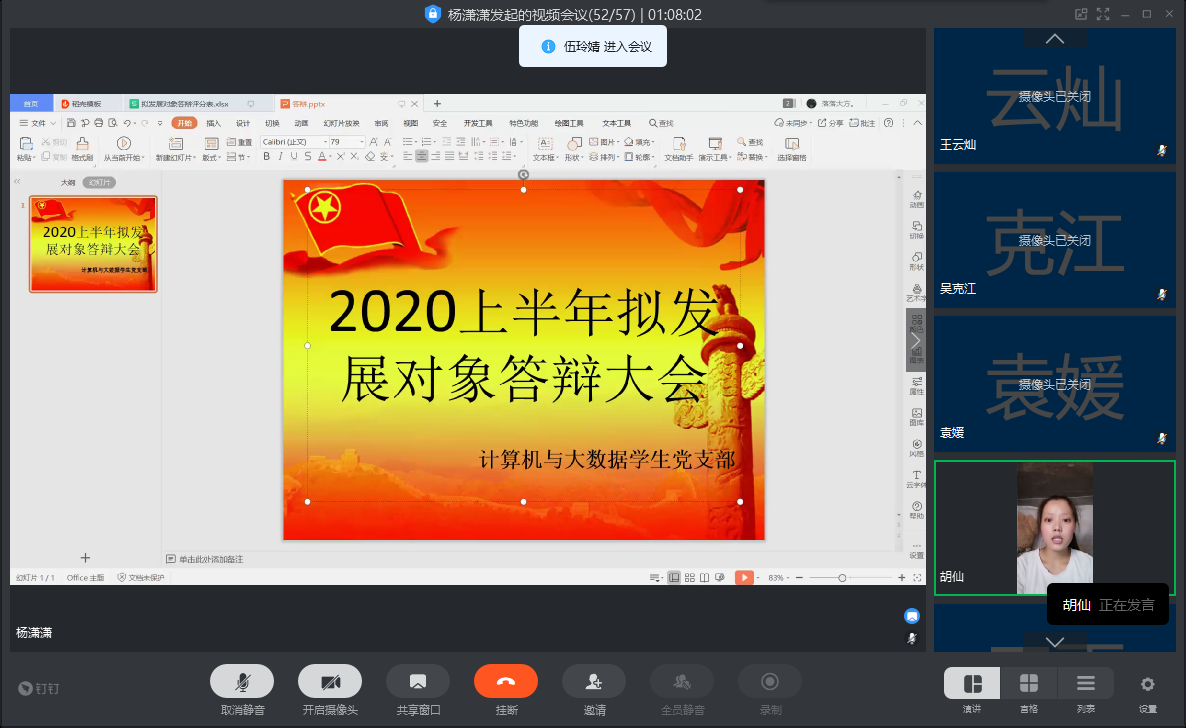Click the mute-all 全员静音 button

(681, 681)
